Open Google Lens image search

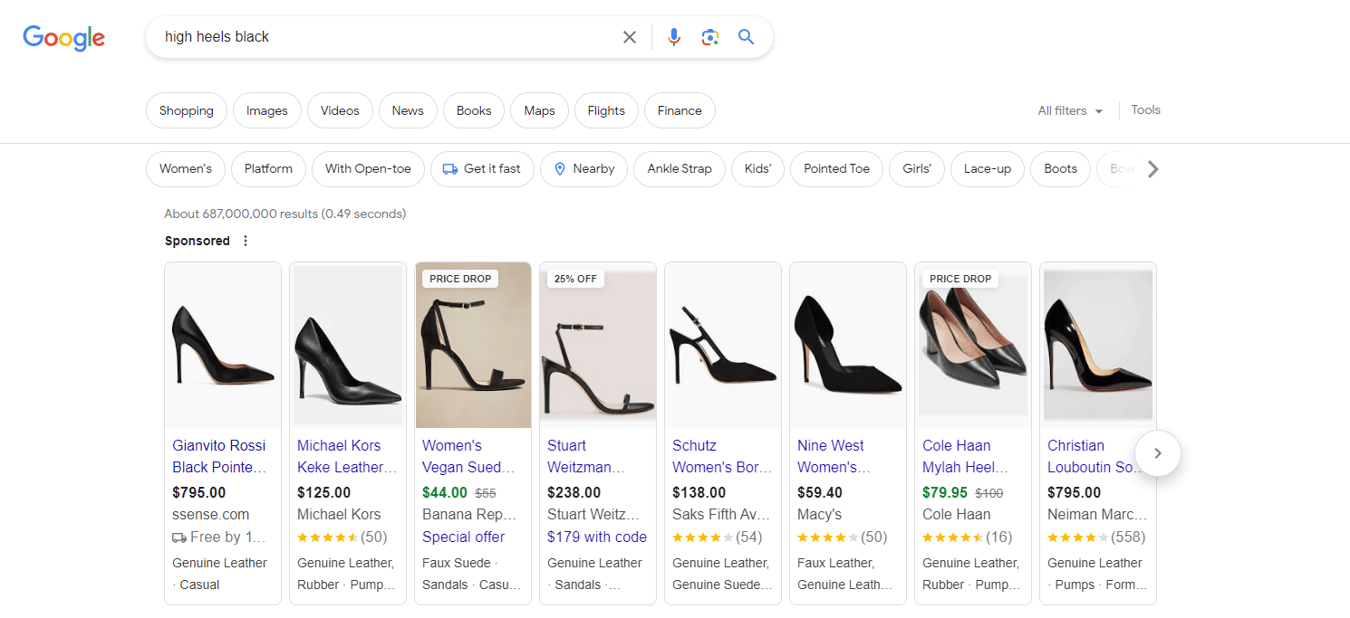(x=710, y=36)
